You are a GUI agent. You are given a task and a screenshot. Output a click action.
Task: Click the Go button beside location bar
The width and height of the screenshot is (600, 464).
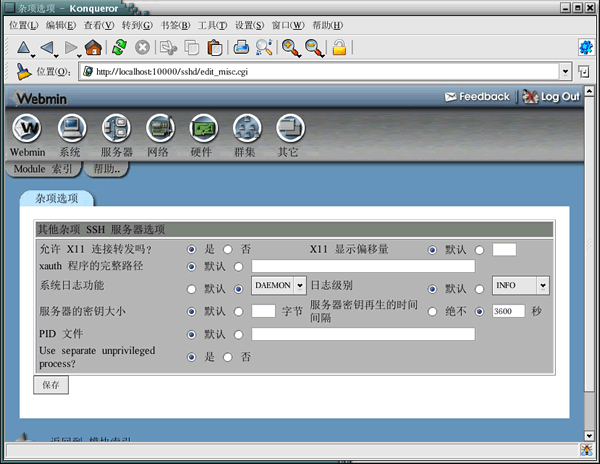(x=584, y=72)
